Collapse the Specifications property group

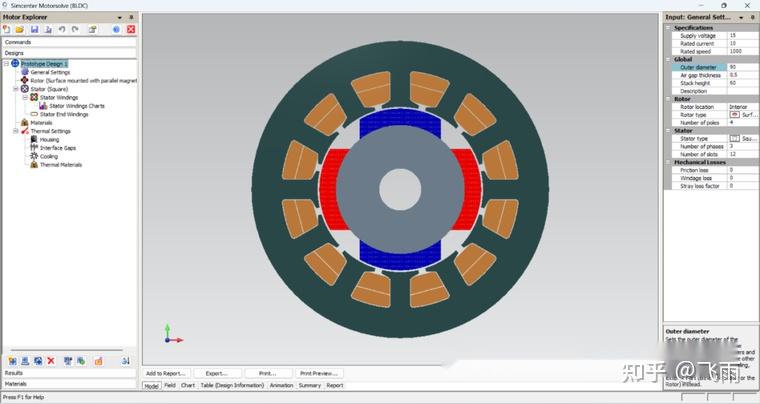pyautogui.click(x=668, y=28)
